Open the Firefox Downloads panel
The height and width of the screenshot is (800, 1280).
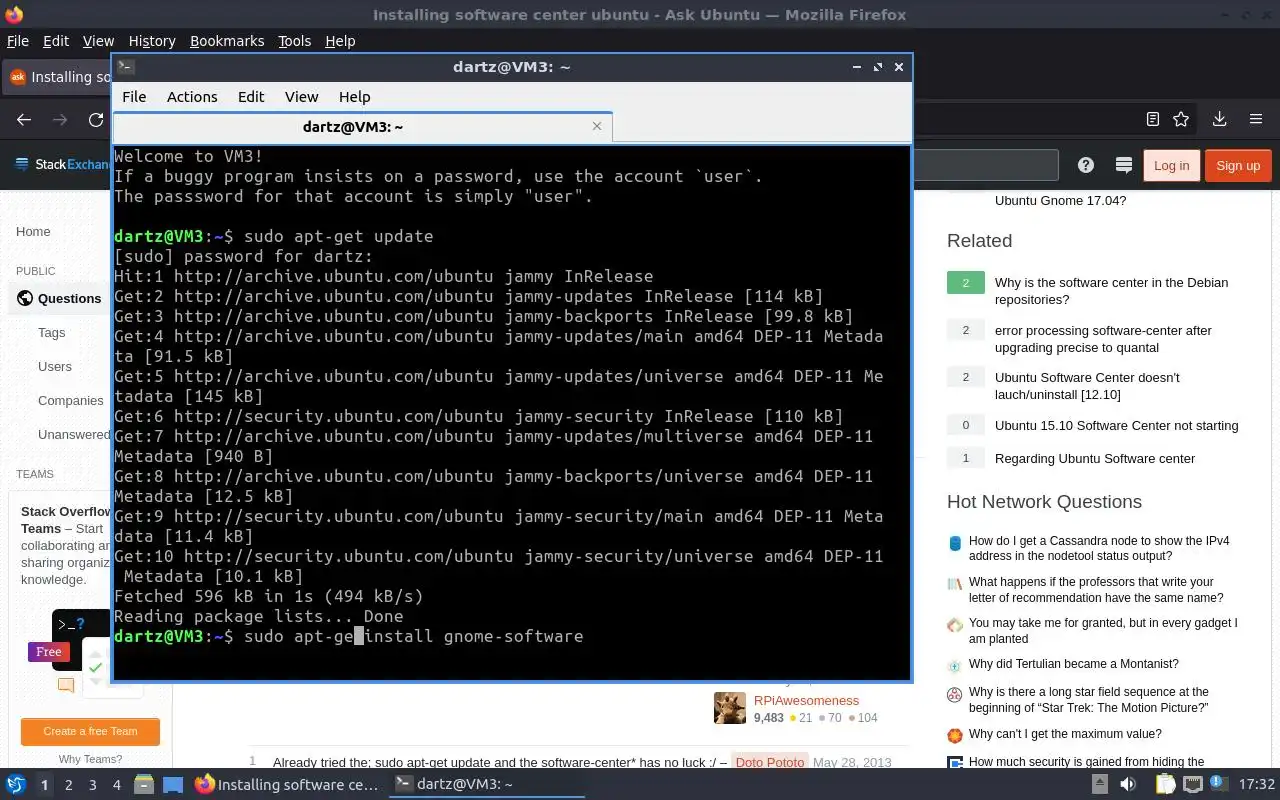(x=1219, y=119)
